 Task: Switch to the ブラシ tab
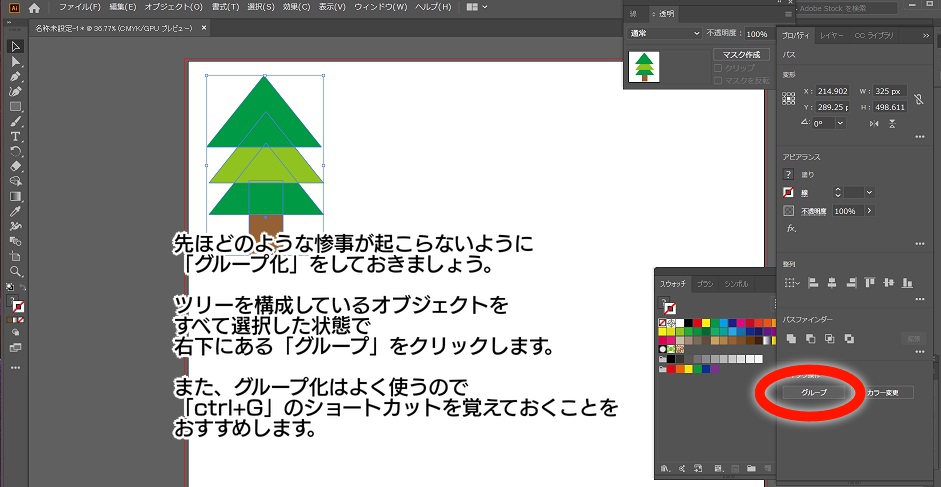tap(705, 284)
